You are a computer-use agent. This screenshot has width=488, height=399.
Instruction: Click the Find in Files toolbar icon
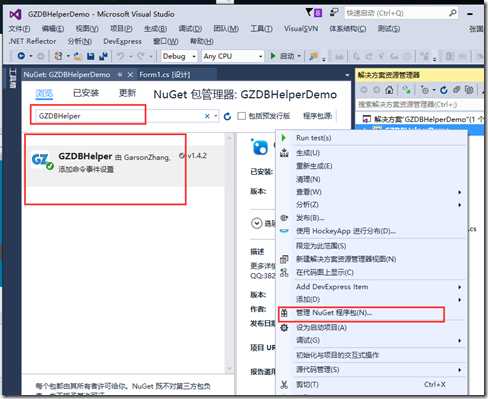tap(313, 56)
